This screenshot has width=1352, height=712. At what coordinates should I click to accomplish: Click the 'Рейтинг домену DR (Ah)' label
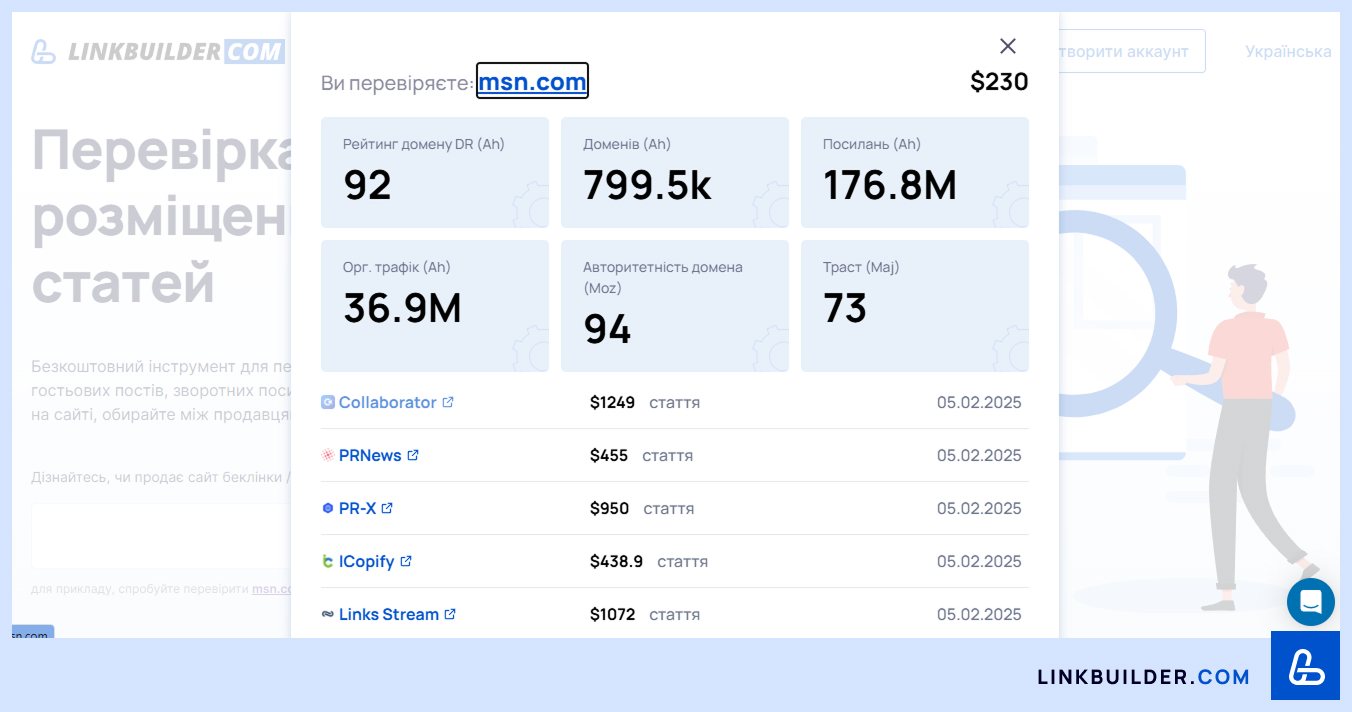[424, 144]
